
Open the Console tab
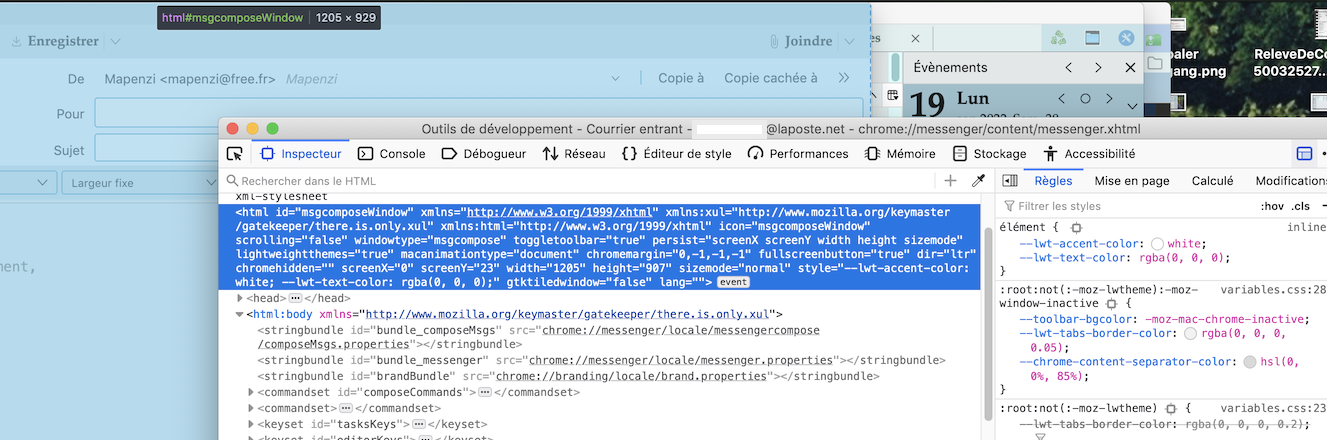[x=392, y=154]
